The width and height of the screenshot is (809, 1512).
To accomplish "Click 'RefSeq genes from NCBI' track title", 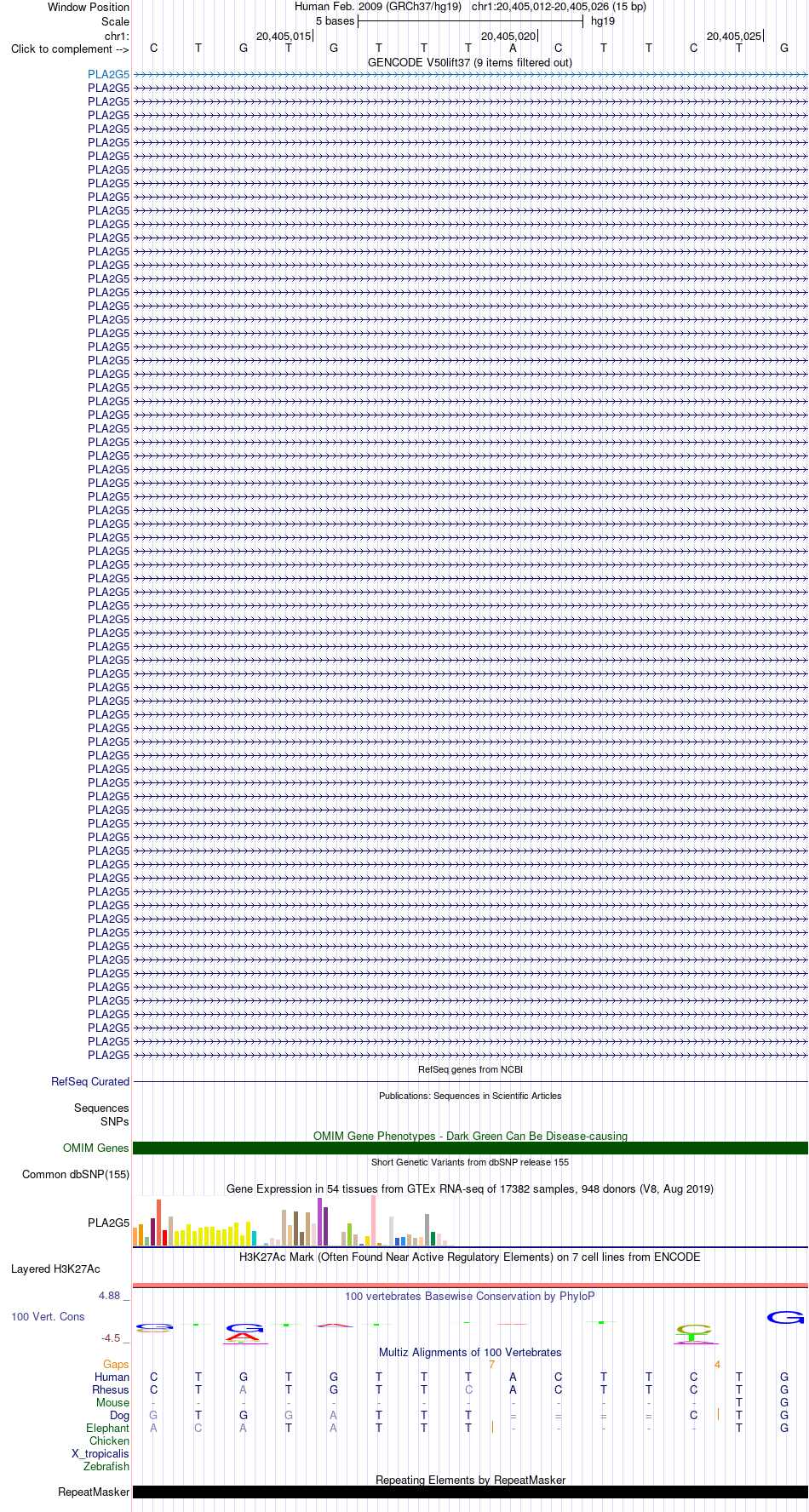I will [470, 1069].
